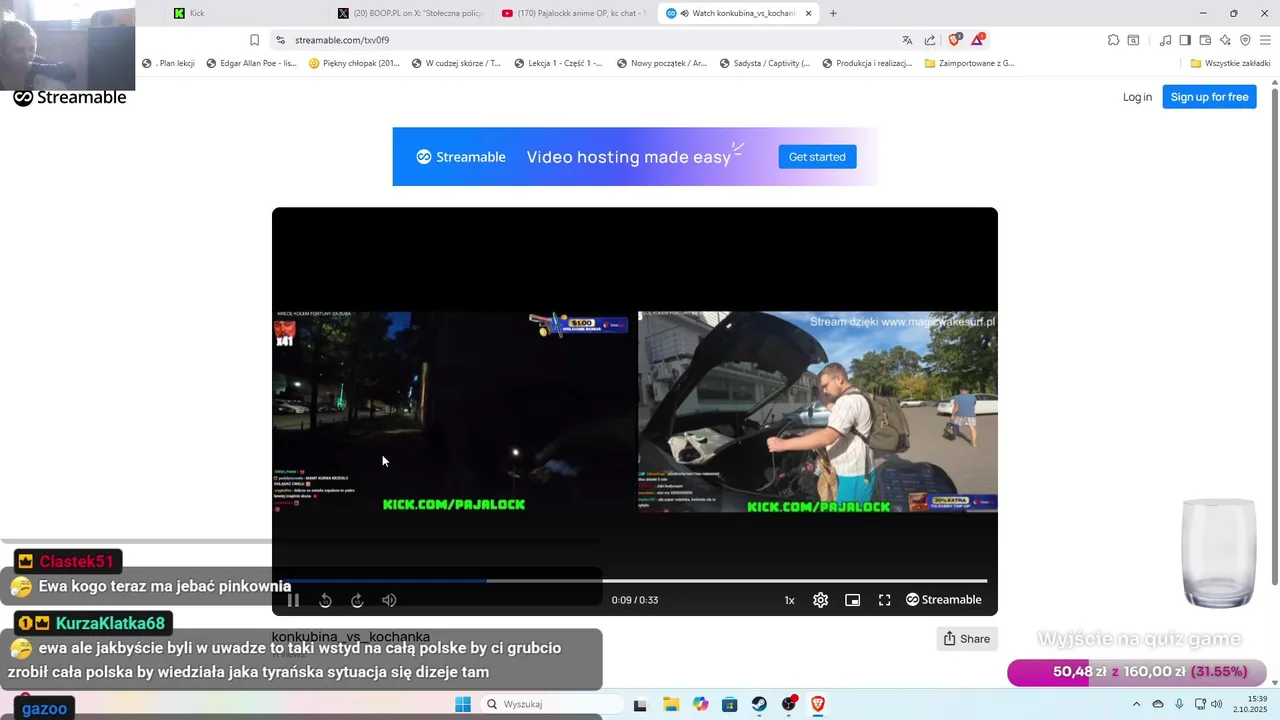This screenshot has height=720, width=1280.
Task: Open File Explorer from taskbar
Action: click(x=670, y=704)
